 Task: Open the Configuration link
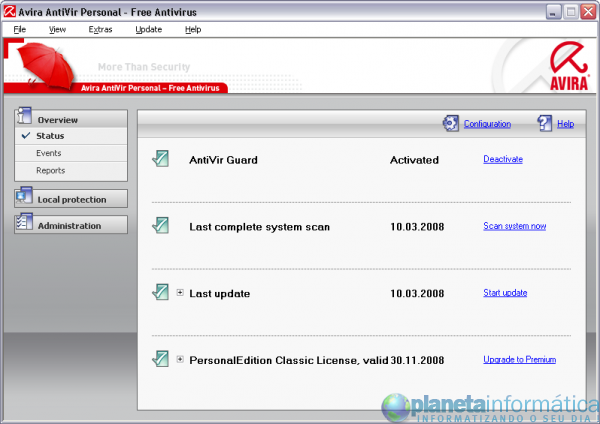(x=488, y=124)
